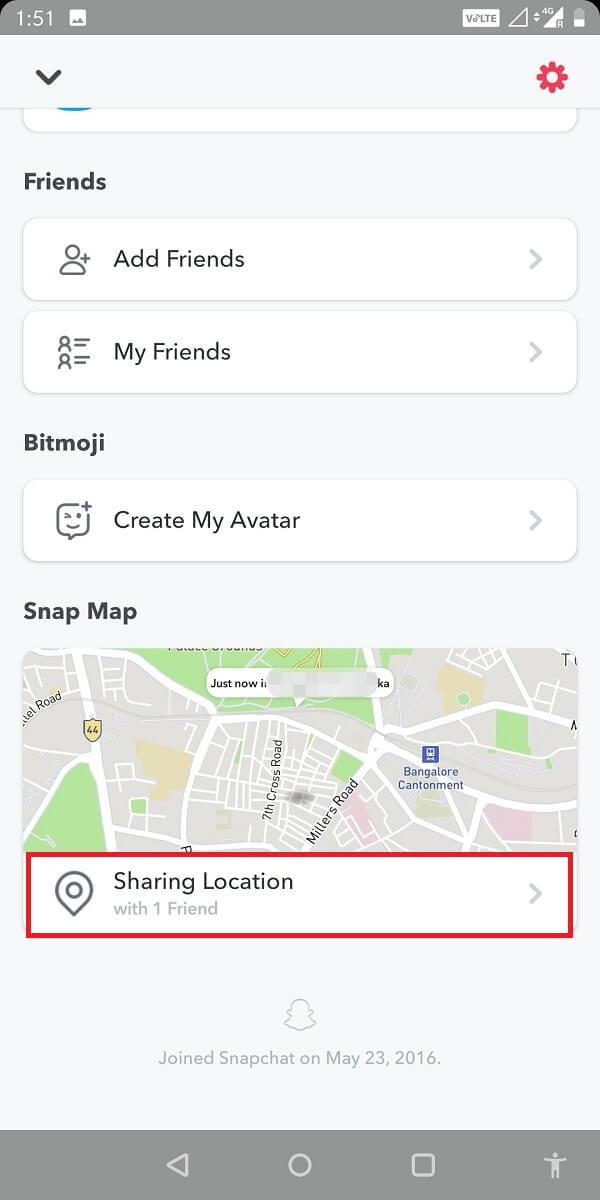Image resolution: width=600 pixels, height=1200 pixels.
Task: Click the Add Friends person-plus icon
Action: [x=74, y=258]
